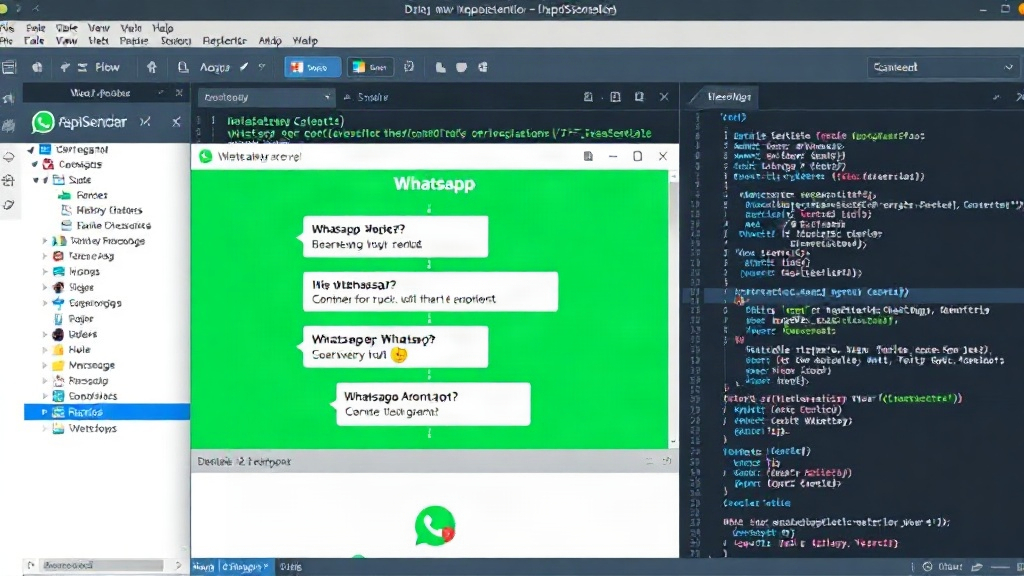
Task: Expand the Mersoage folder node
Action: point(45,366)
